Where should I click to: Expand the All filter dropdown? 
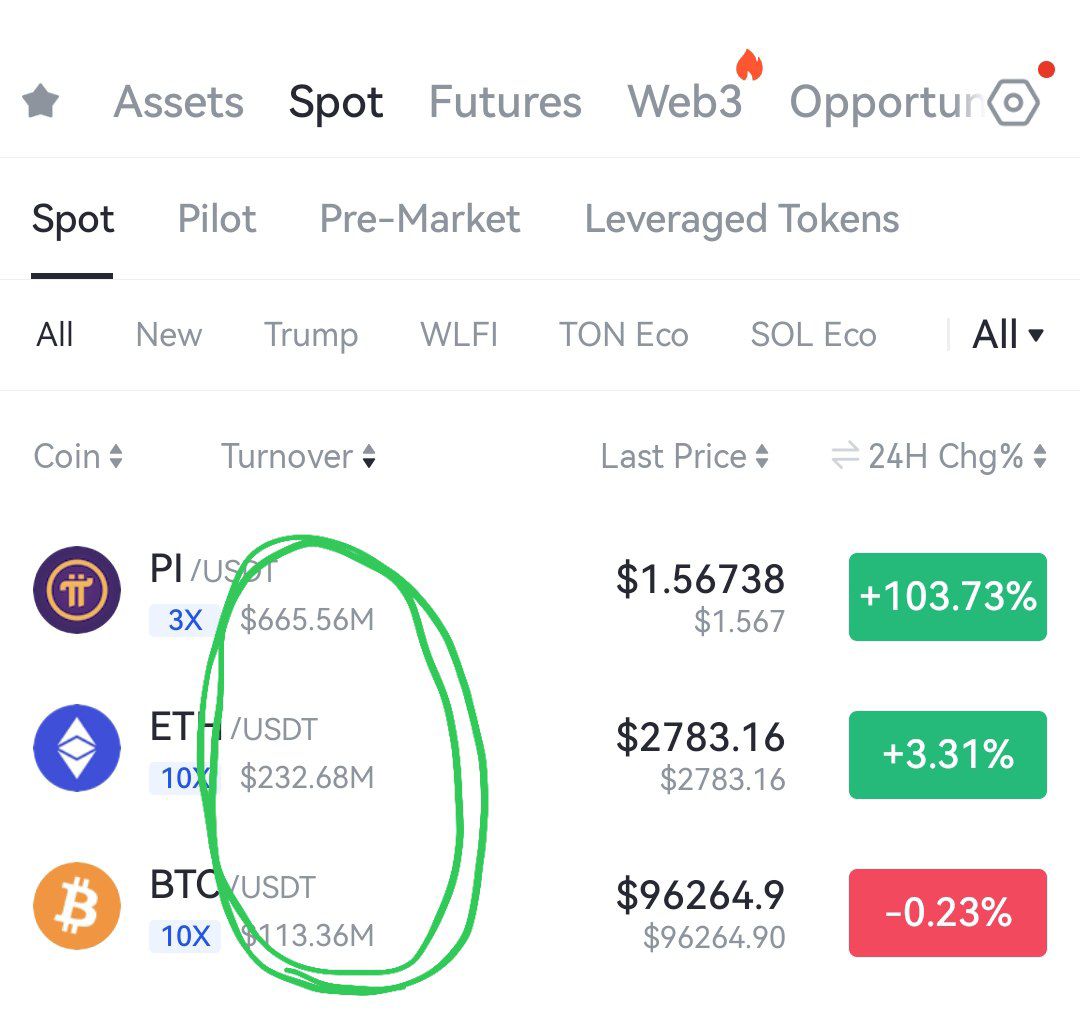[1008, 335]
